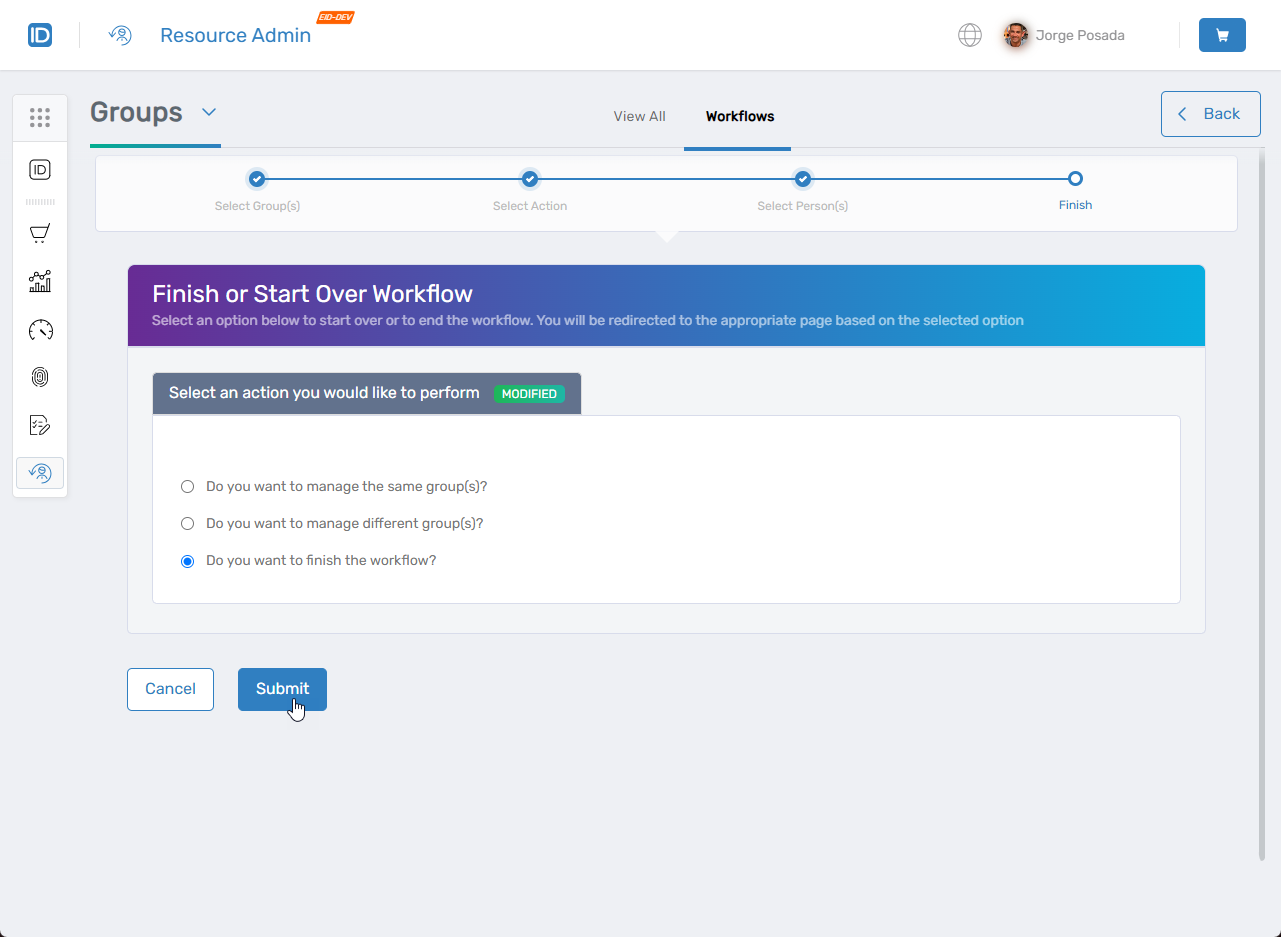Open the dashboard speedometer icon in sidebar
Screen dimensions: 1281x937
point(40,329)
